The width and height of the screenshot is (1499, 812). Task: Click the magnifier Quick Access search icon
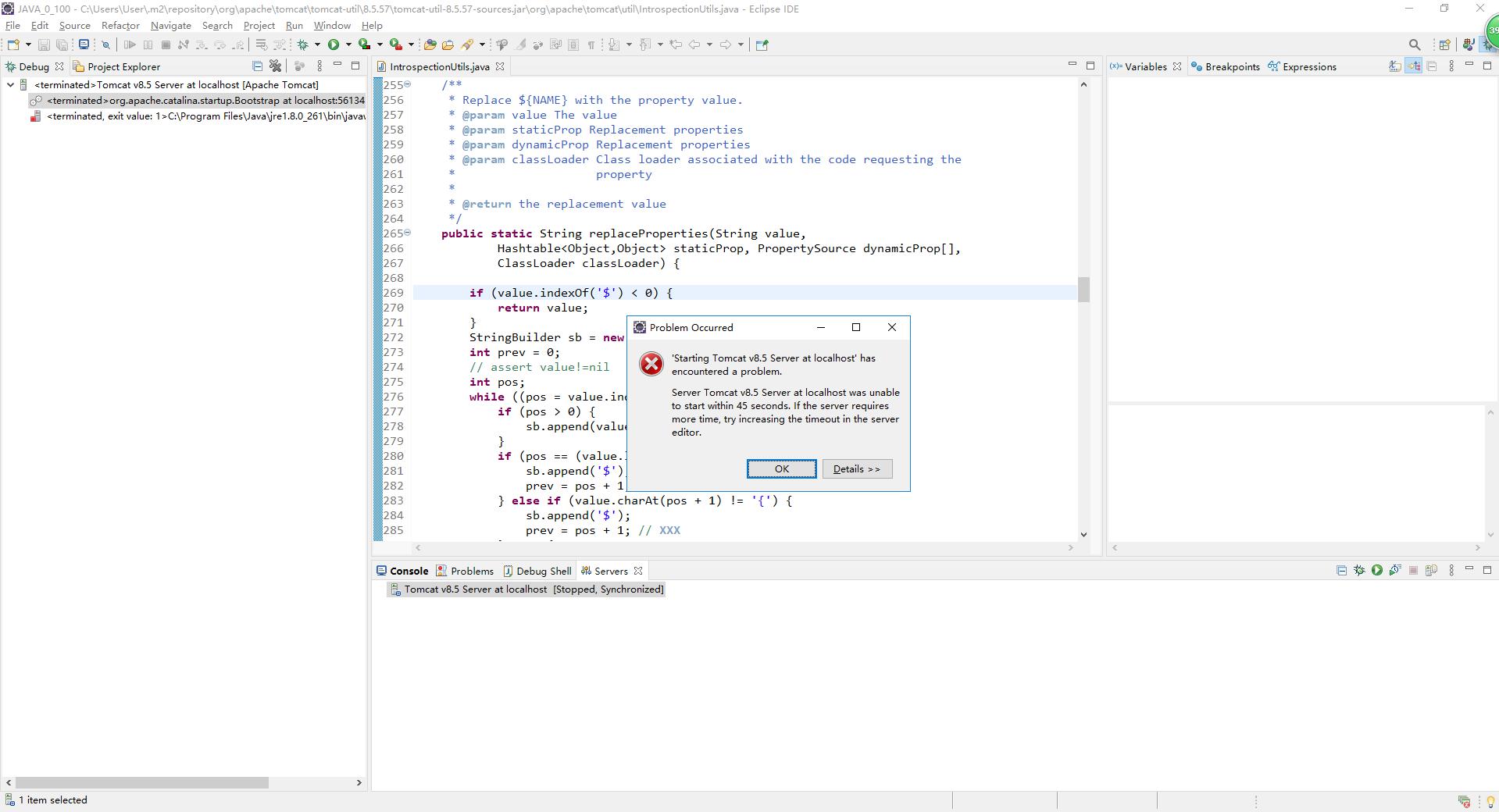[x=1414, y=45]
